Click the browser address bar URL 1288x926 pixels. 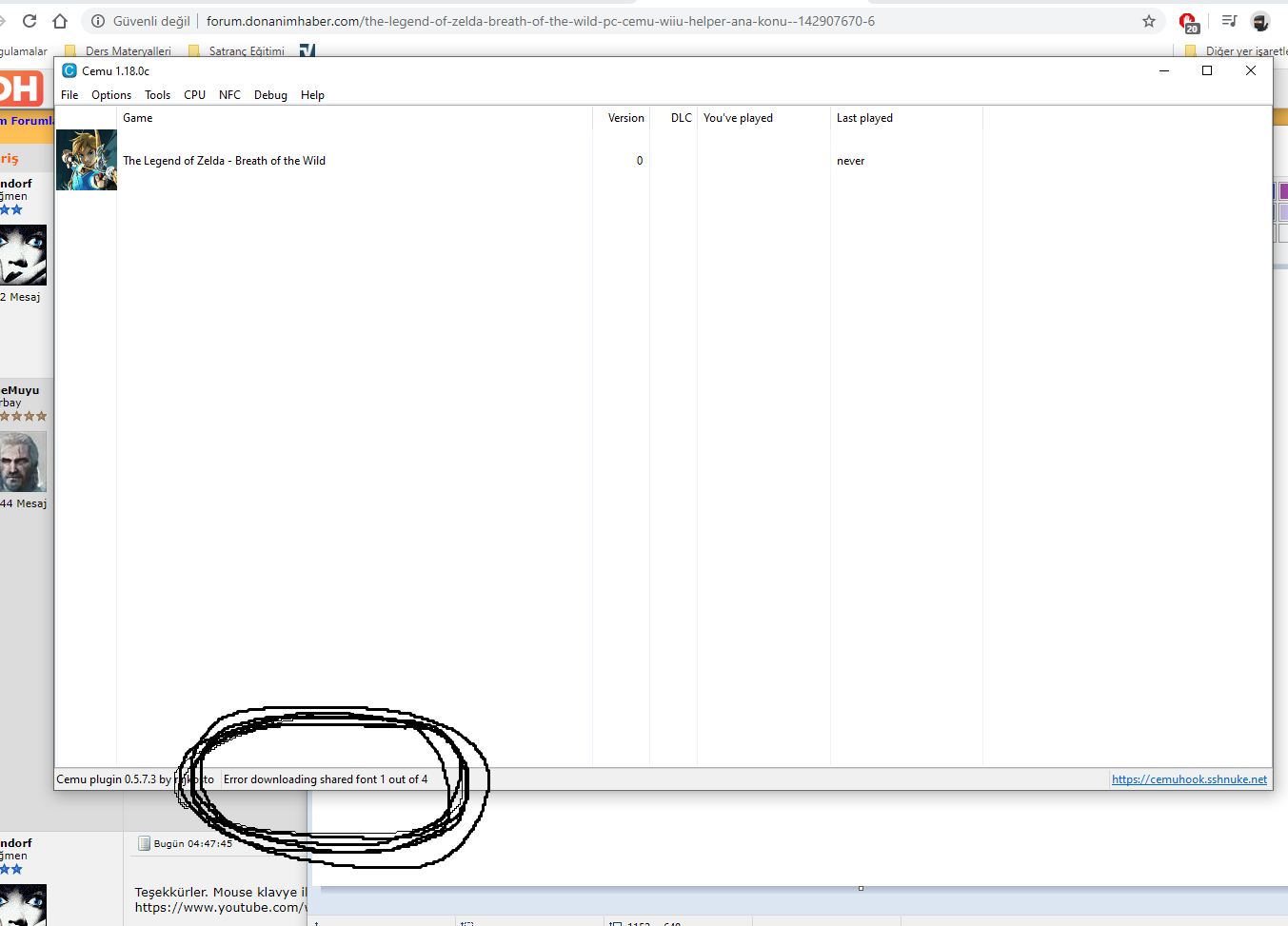[541, 21]
